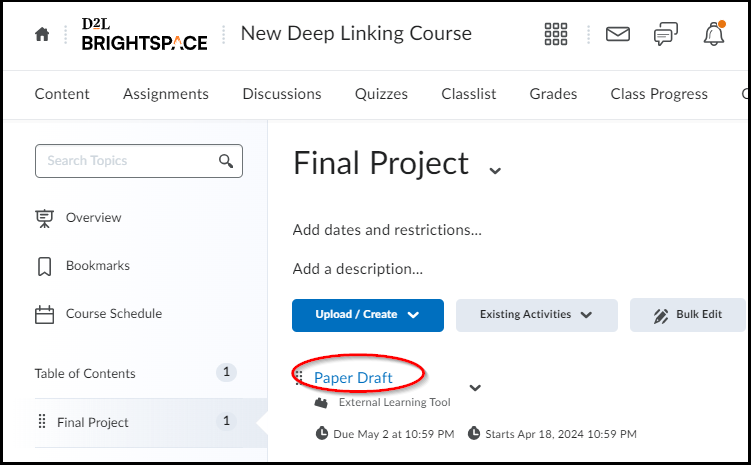The height and width of the screenshot is (465, 751).
Task: Open Existing Activities dropdown
Action: pos(536,315)
